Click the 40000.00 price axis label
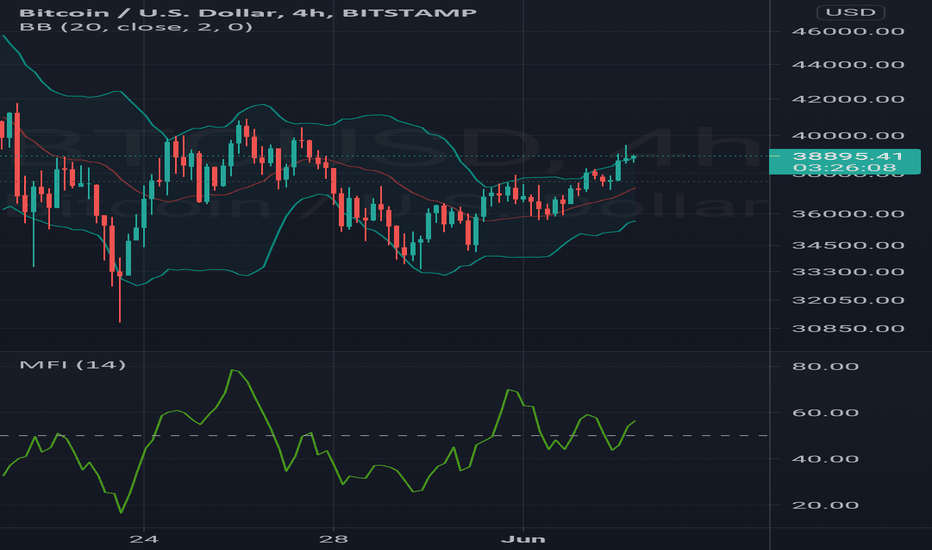 coord(848,136)
